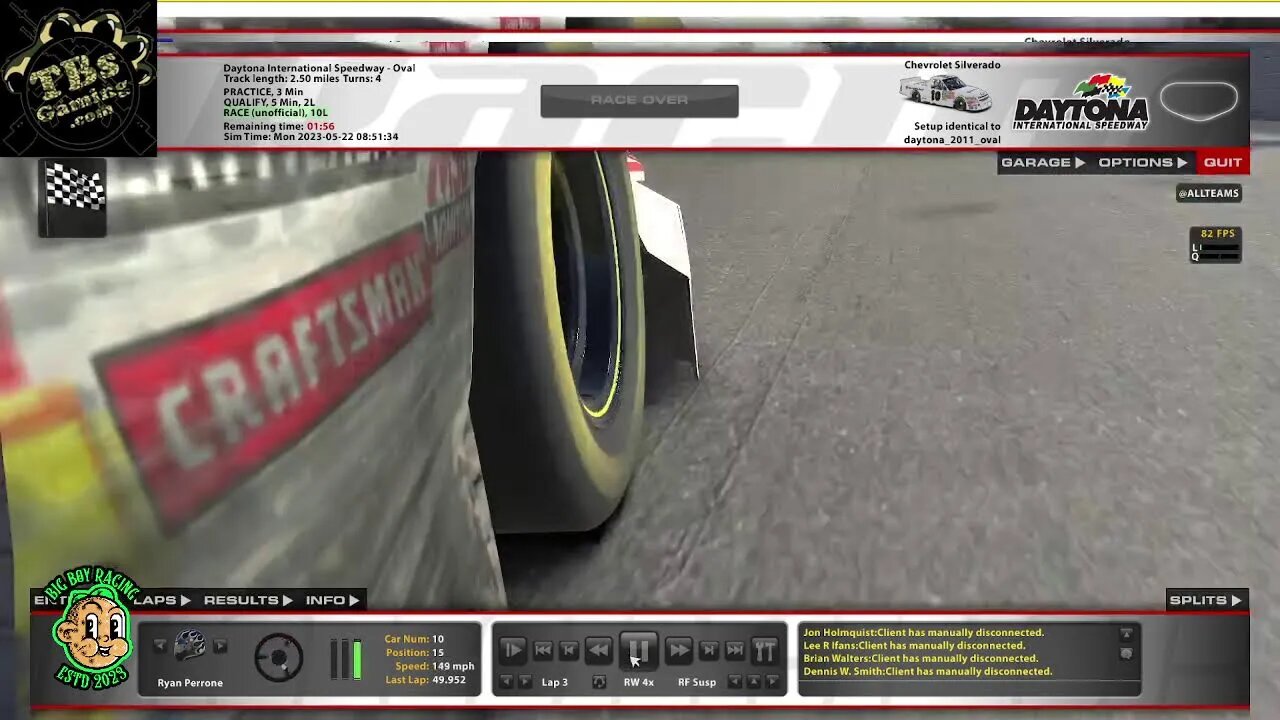Jump to the end of the replay
1280x720 pixels.
735,651
